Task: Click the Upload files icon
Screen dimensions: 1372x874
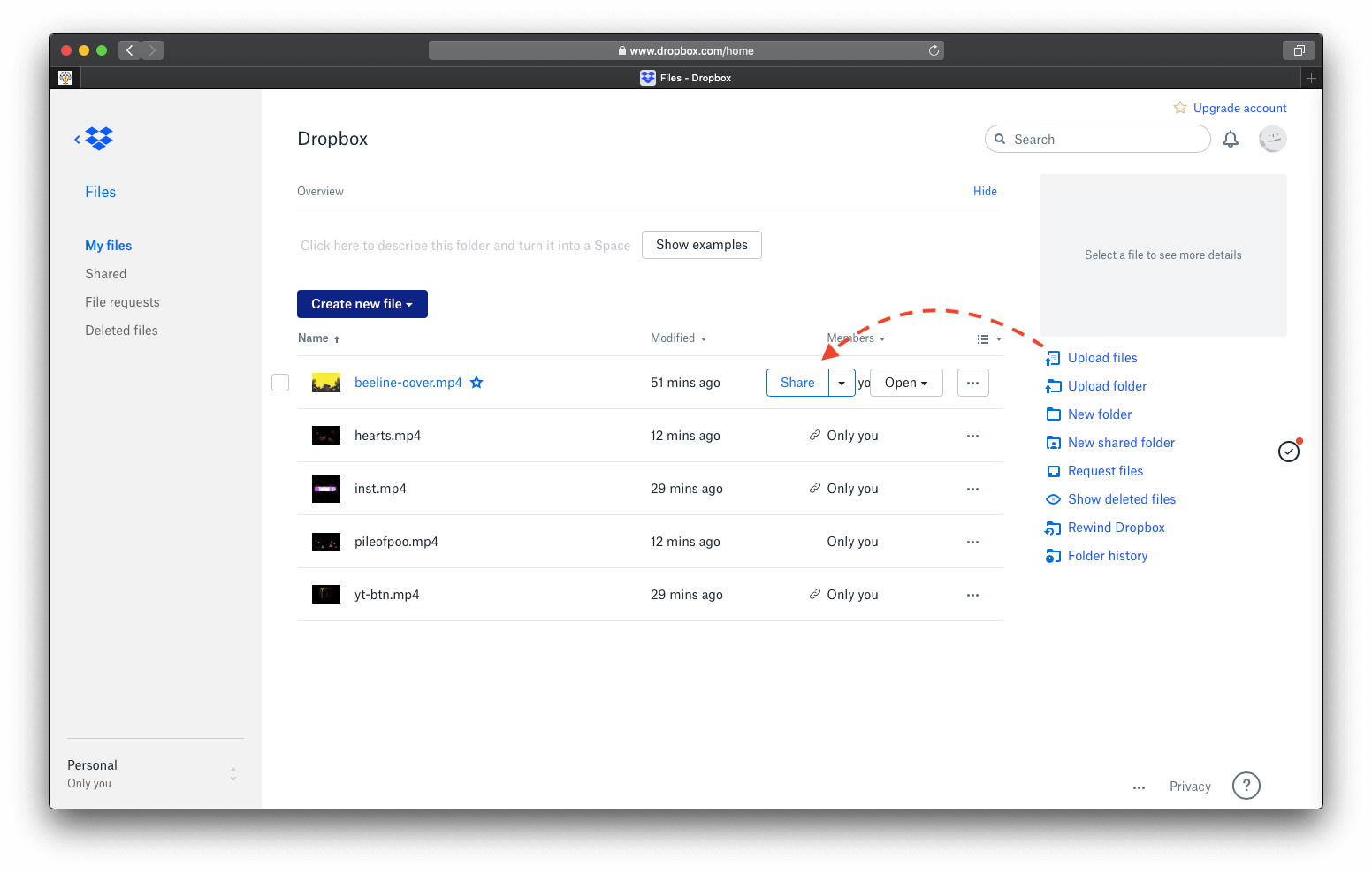Action: 1053,358
